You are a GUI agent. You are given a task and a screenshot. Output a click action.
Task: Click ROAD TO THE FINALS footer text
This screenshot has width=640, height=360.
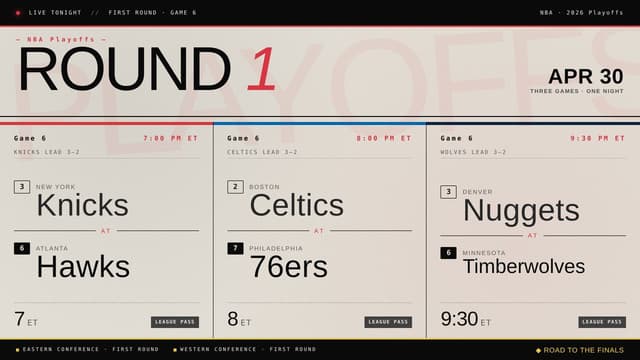point(584,350)
